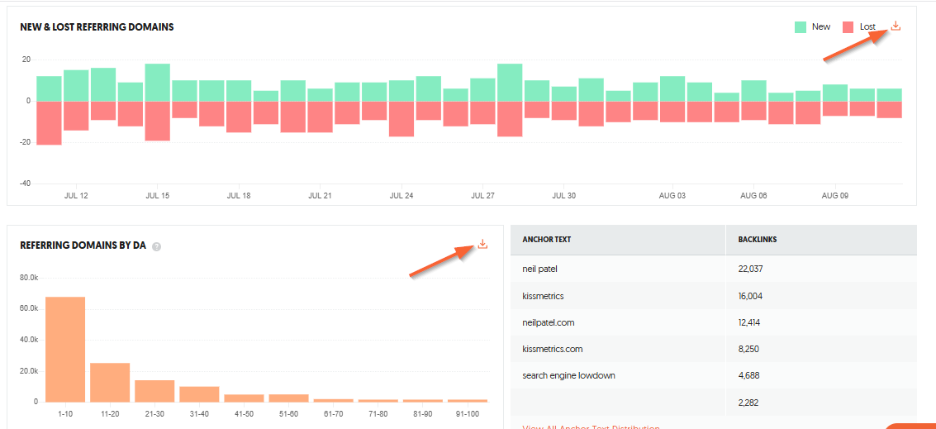936x429 pixels.
Task: Click the 61-70 axis label
Action: point(334,413)
